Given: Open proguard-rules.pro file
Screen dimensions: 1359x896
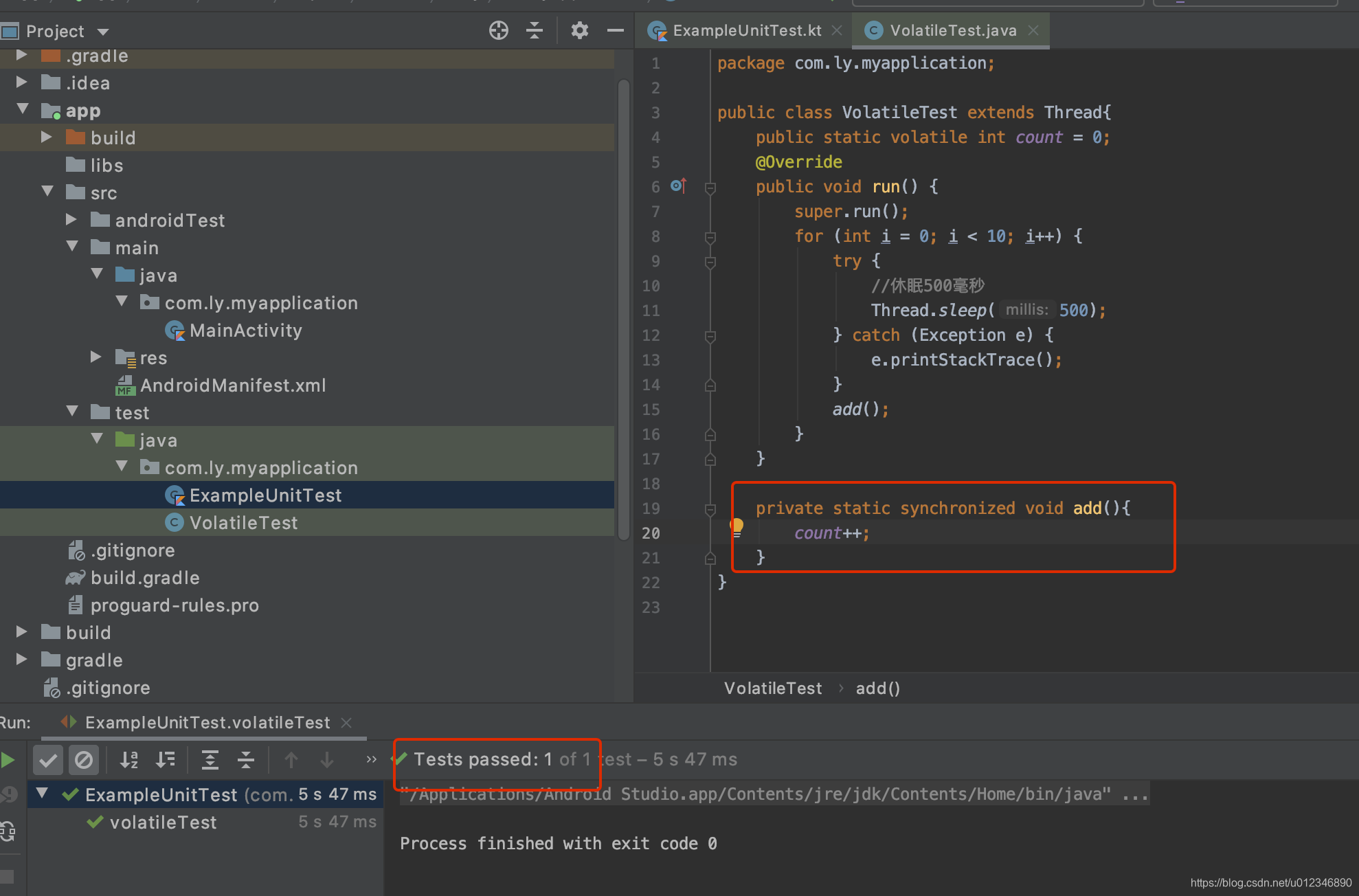Looking at the screenshot, I should click(163, 605).
